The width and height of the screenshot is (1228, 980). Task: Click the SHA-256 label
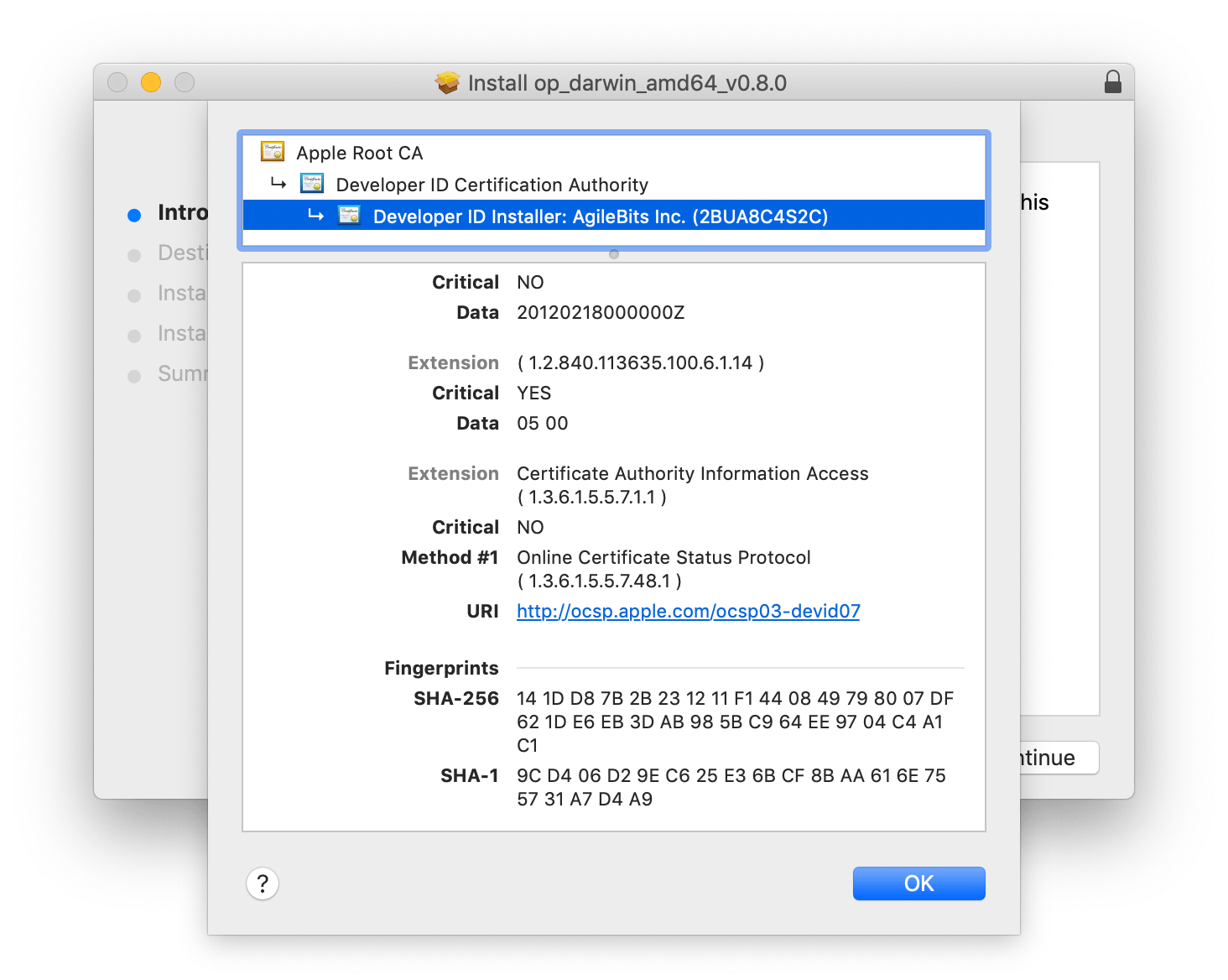(x=455, y=699)
